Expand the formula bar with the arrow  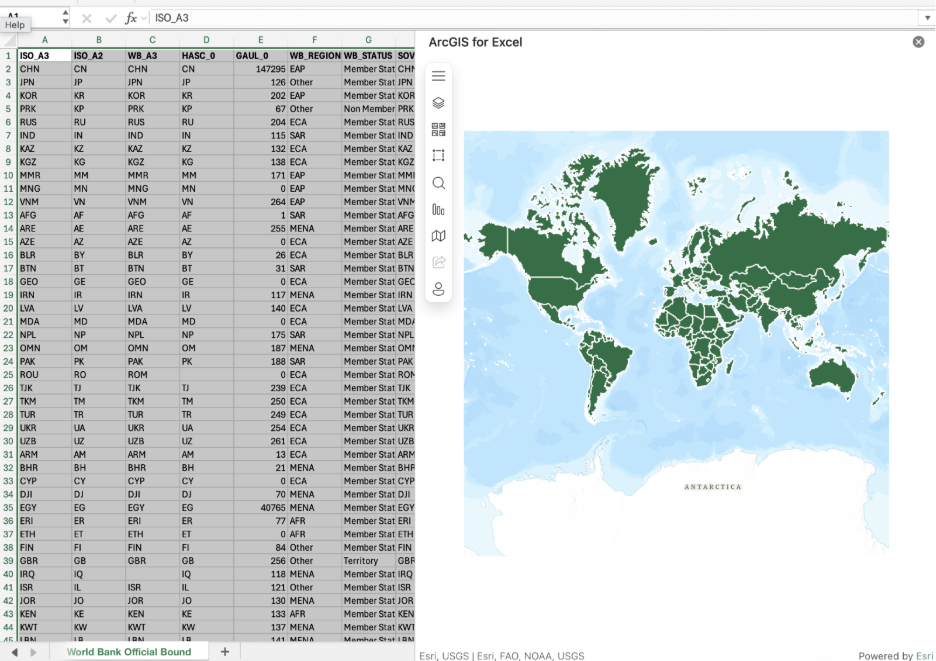click(x=927, y=18)
